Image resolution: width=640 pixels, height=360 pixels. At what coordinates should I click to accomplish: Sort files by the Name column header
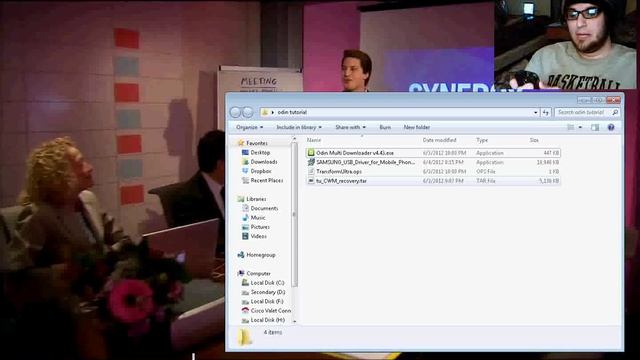tap(313, 140)
